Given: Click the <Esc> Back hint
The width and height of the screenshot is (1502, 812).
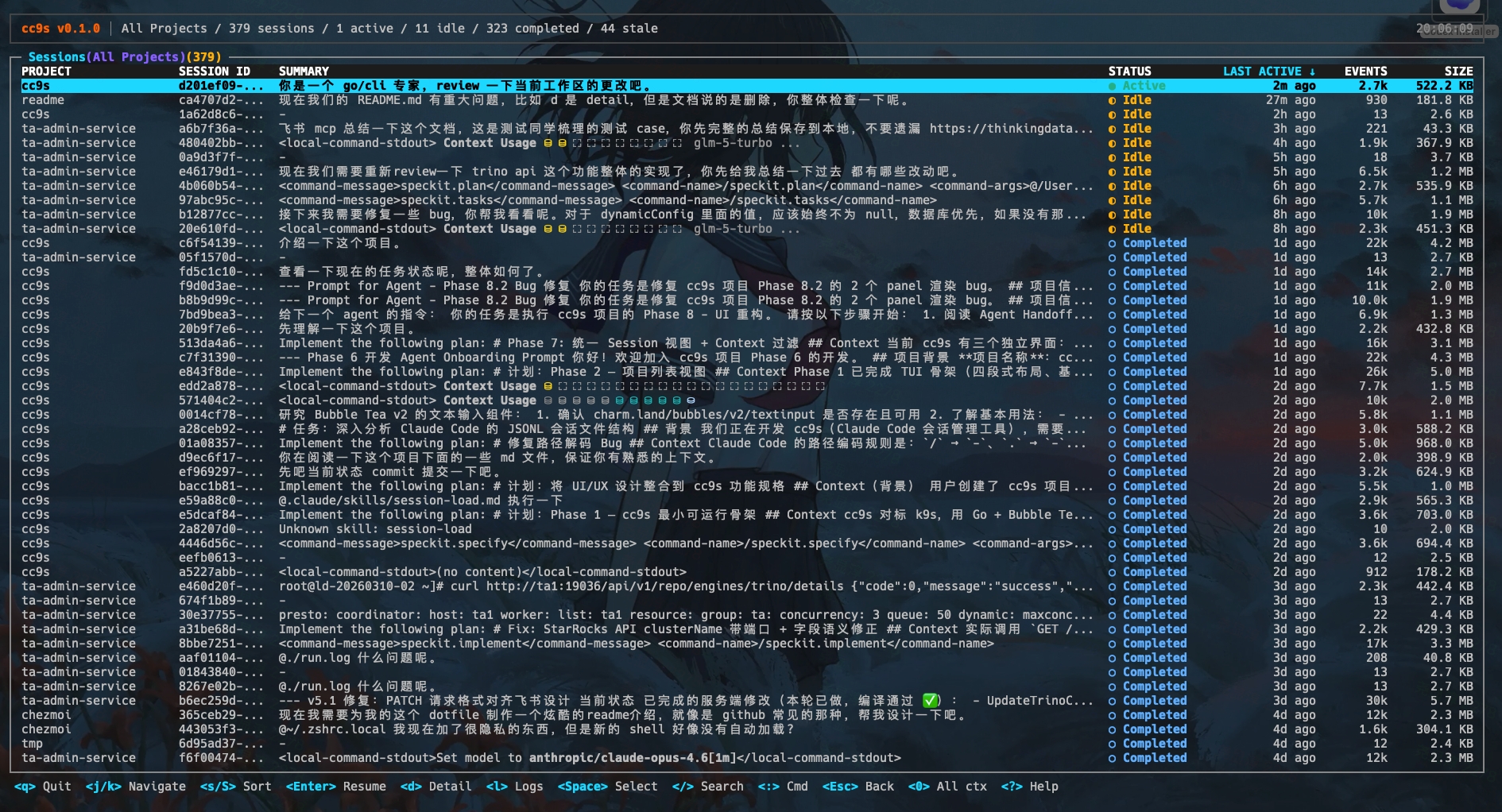Looking at the screenshot, I should click(858, 787).
